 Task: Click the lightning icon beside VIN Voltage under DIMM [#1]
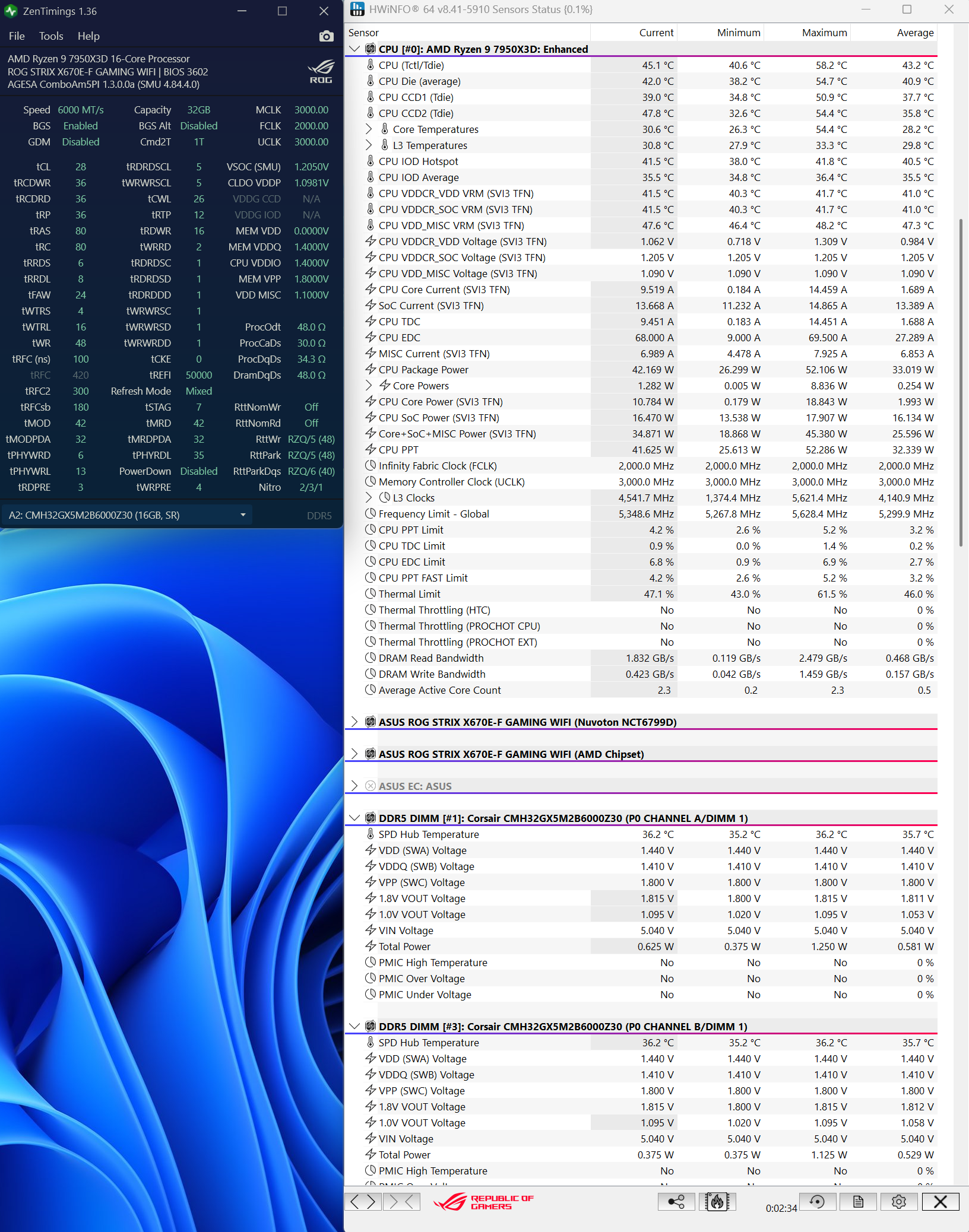pos(370,930)
